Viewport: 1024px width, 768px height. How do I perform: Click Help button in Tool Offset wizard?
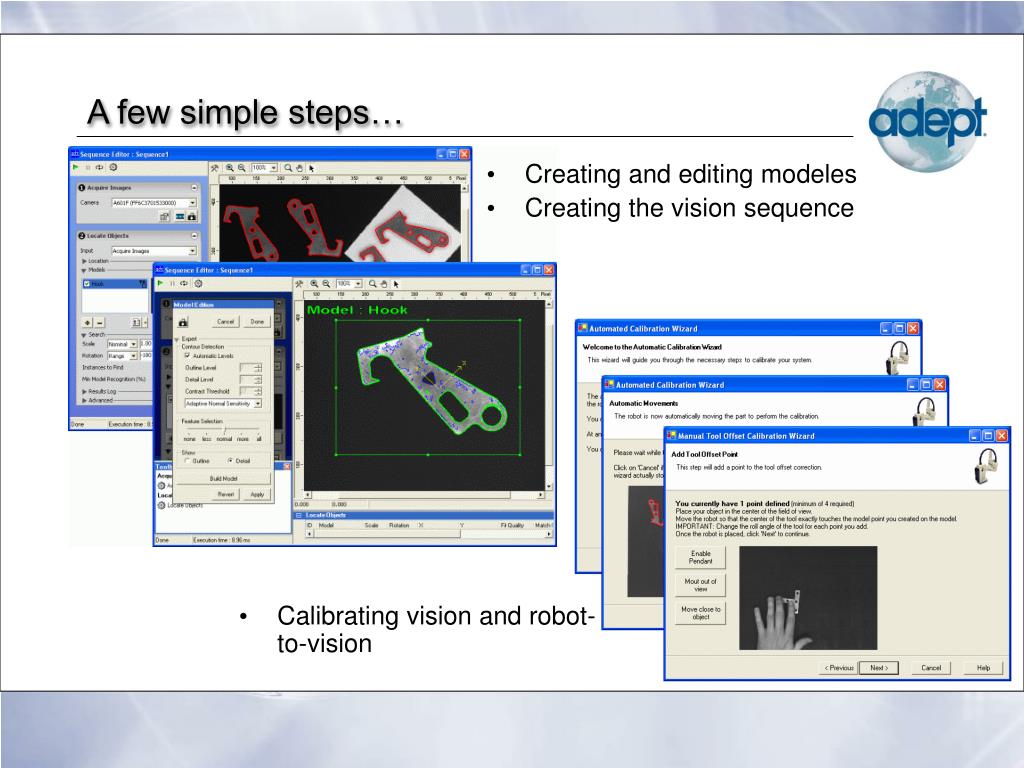(x=984, y=667)
